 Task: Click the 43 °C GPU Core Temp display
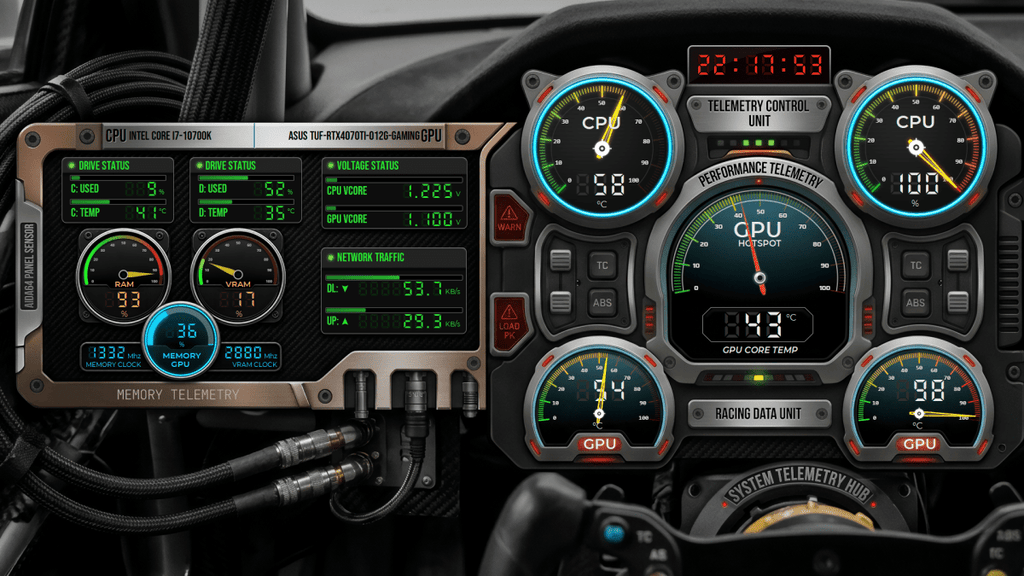pyautogui.click(x=759, y=325)
